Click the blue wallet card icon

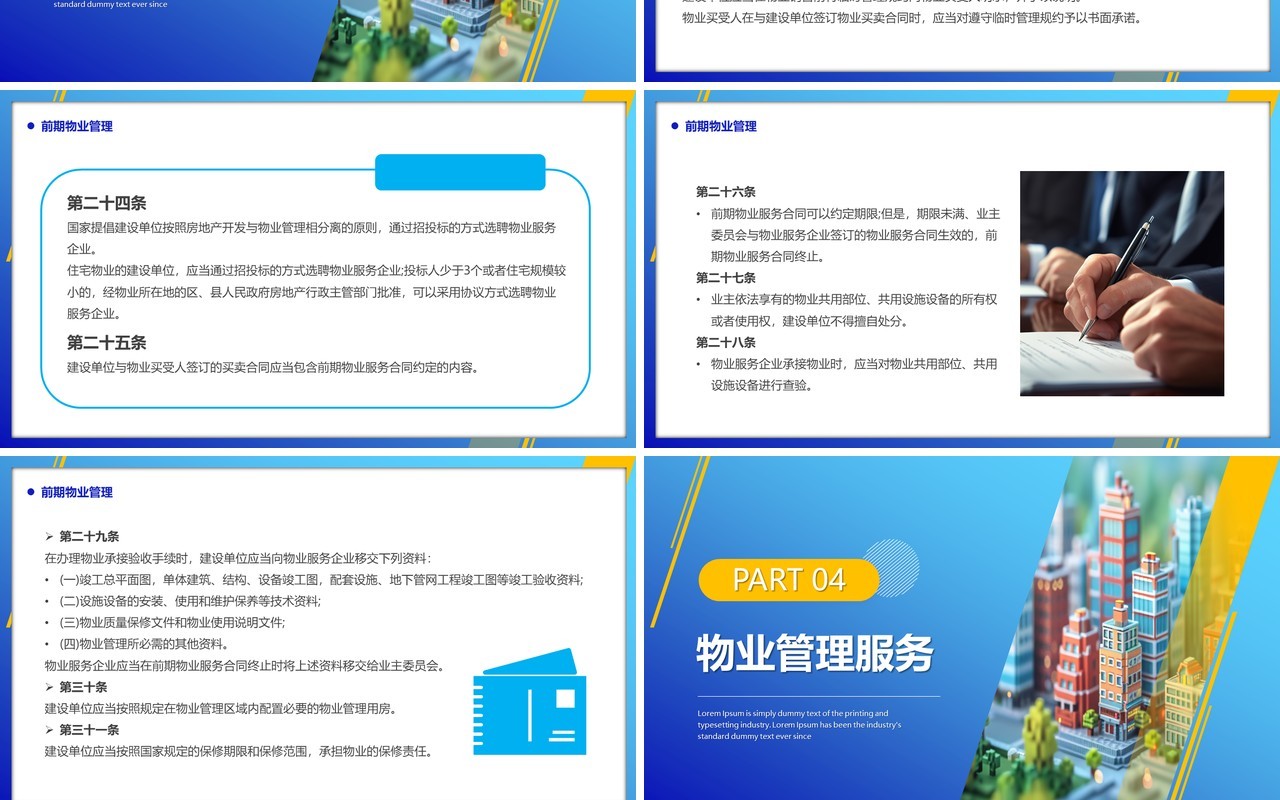[530, 702]
